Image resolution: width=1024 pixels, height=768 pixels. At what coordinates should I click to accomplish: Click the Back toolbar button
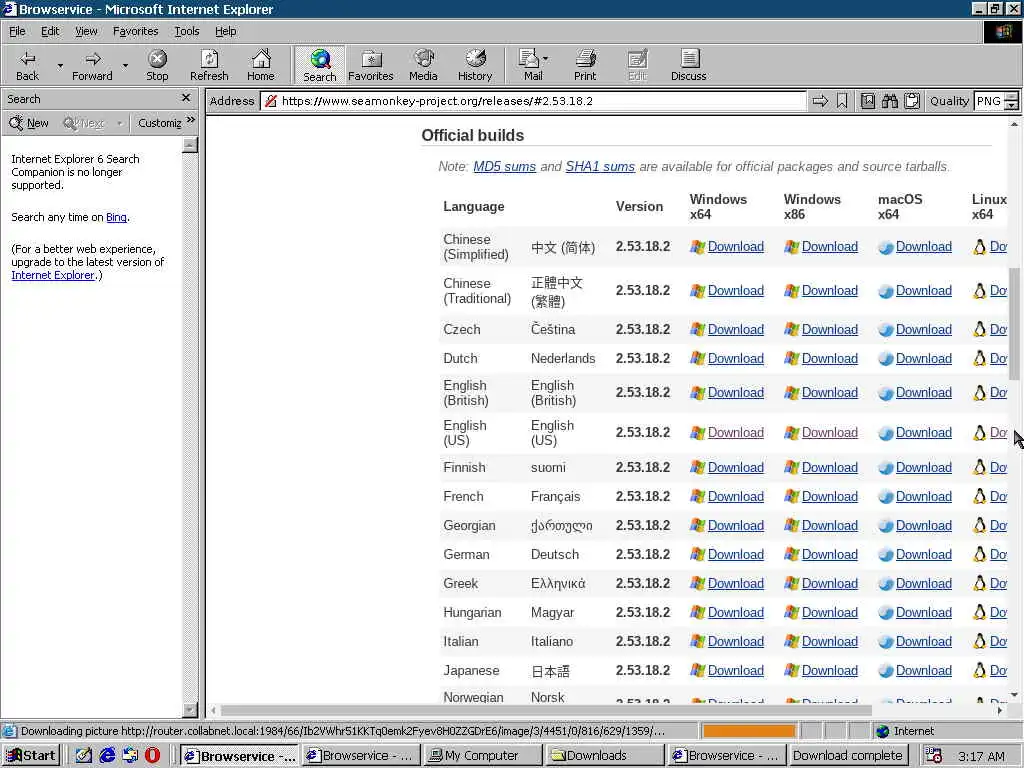(x=27, y=65)
